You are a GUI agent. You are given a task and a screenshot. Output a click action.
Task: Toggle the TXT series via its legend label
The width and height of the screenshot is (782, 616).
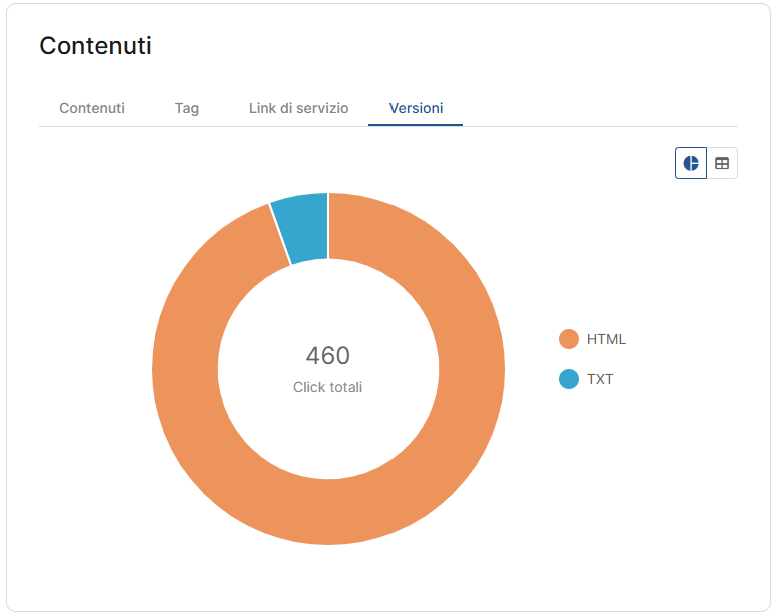(600, 379)
